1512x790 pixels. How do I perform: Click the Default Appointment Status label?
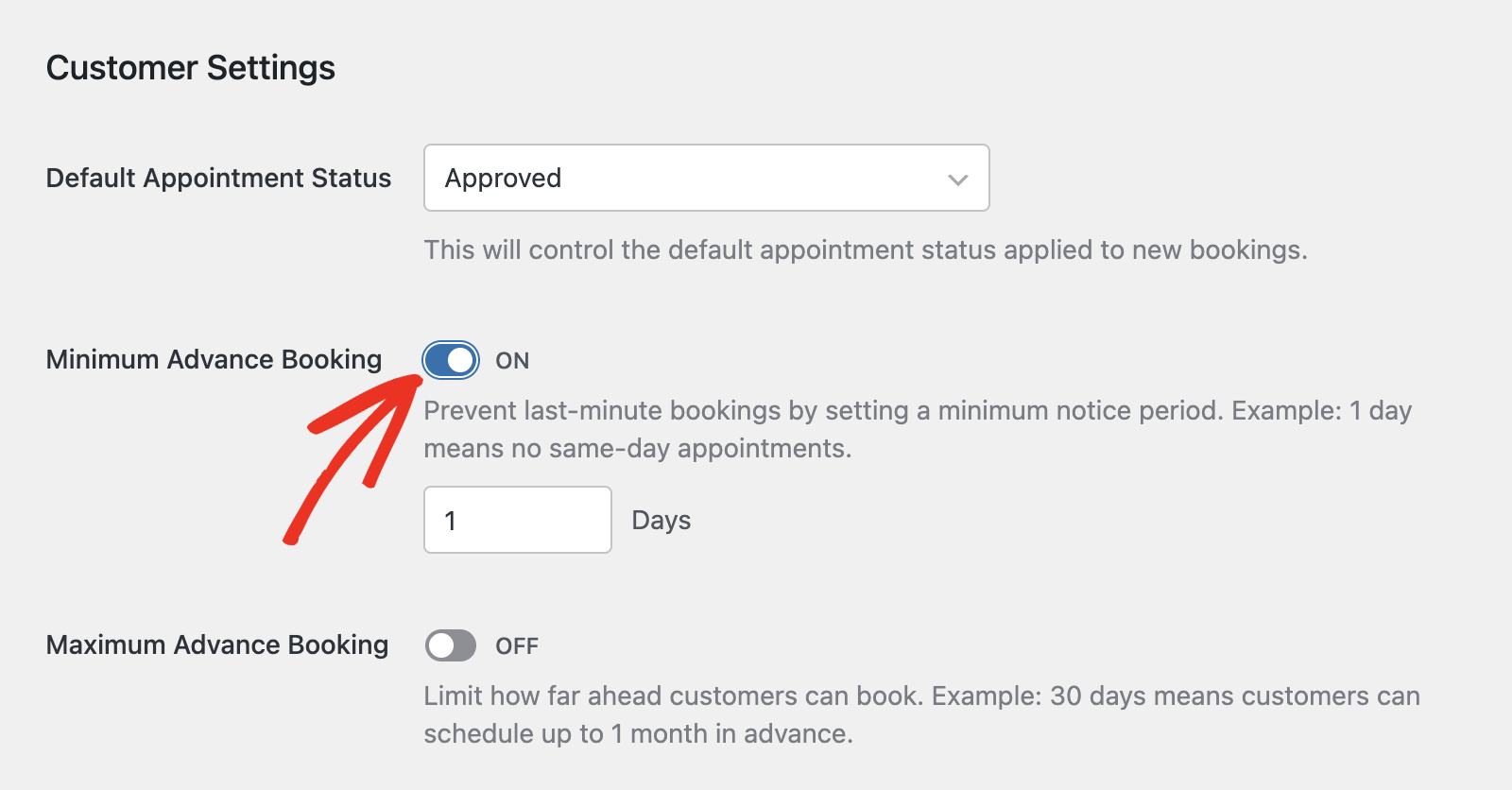coord(218,178)
